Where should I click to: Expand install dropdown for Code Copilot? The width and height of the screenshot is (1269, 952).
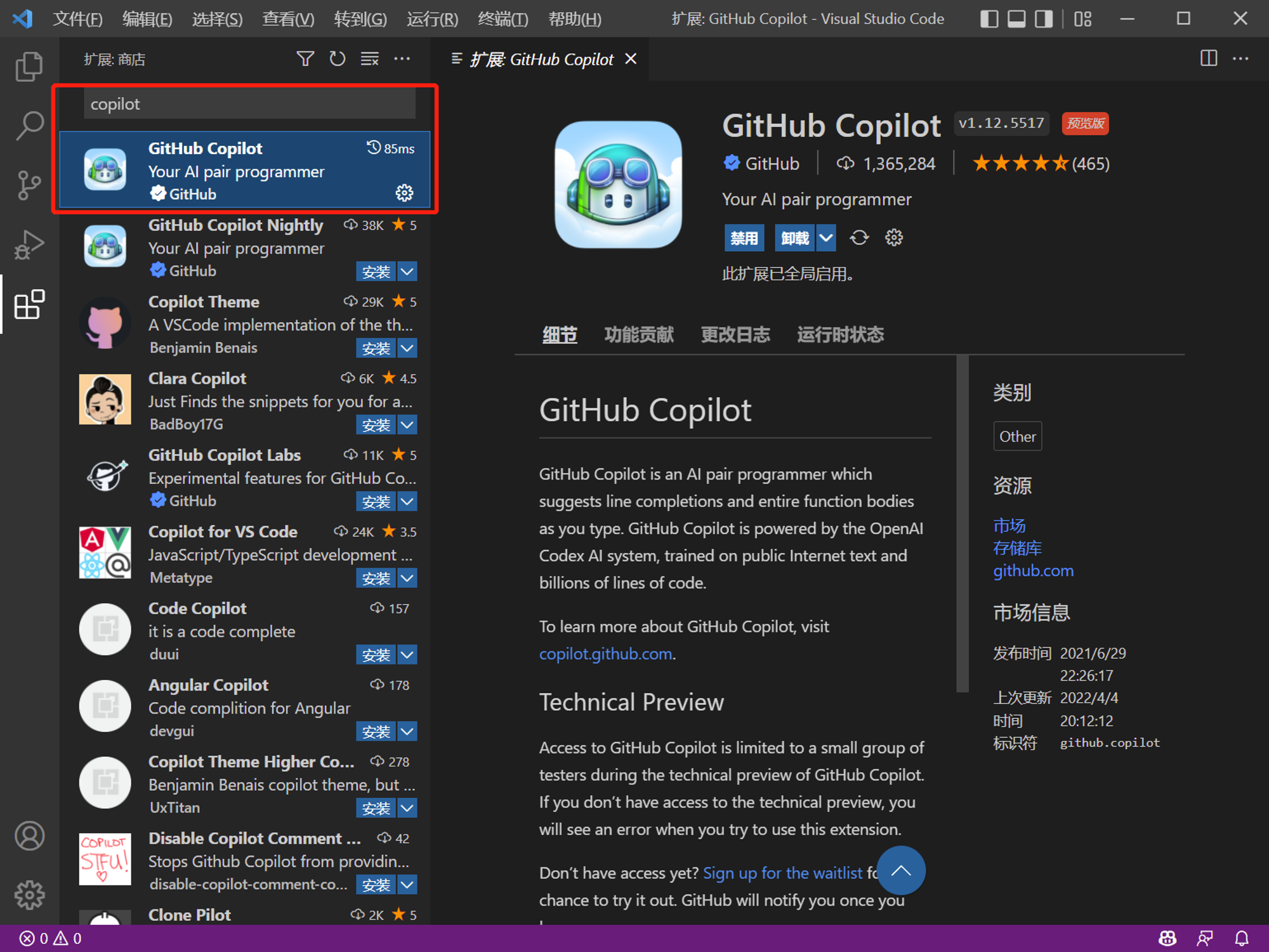[407, 655]
